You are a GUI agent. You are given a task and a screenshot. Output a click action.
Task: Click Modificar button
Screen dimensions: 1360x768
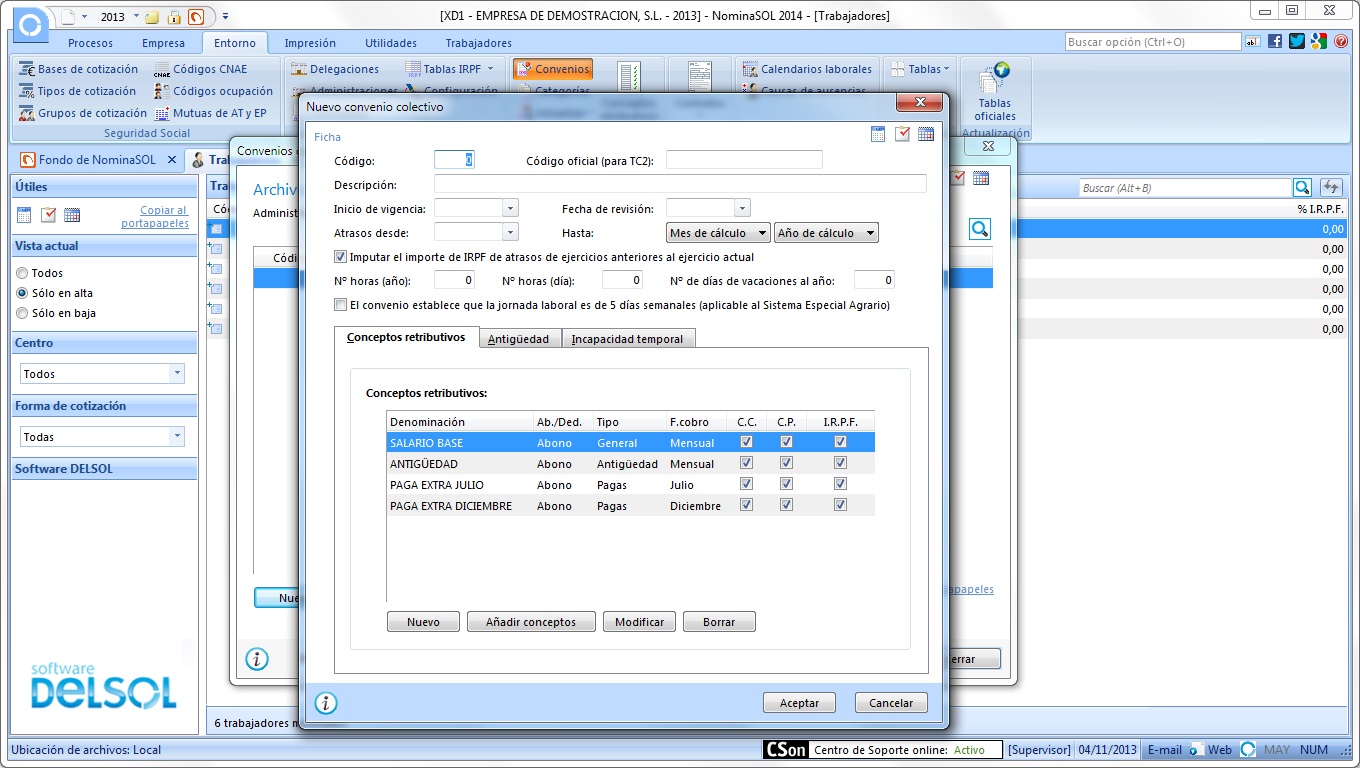click(640, 622)
